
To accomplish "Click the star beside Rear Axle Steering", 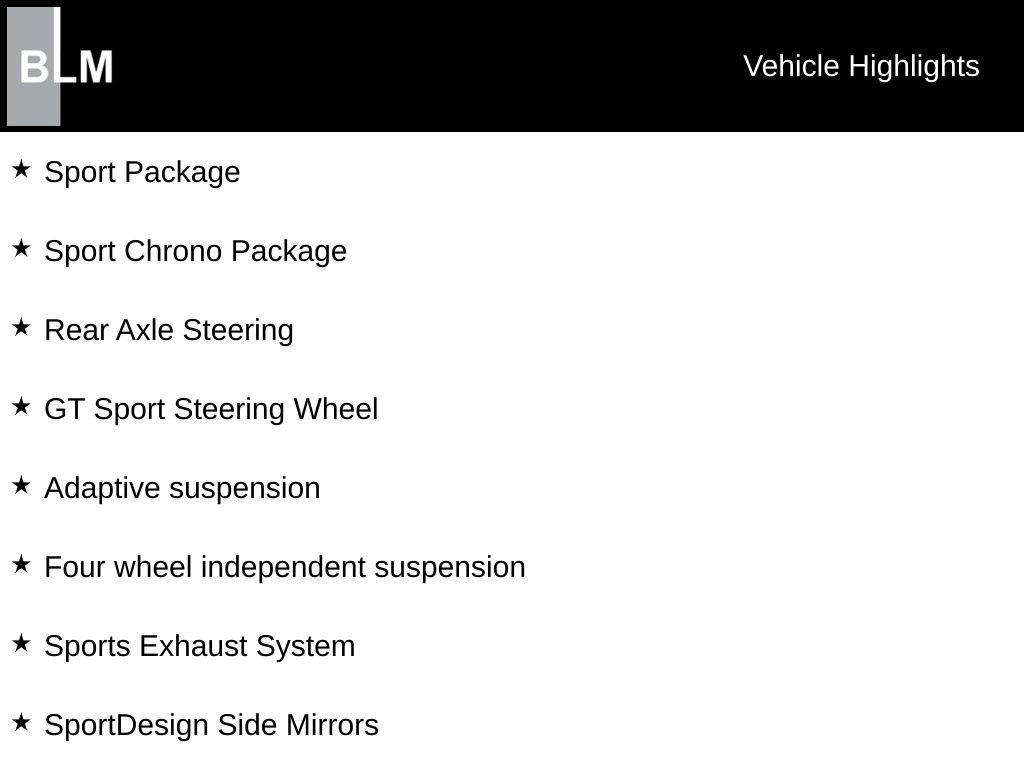I will click(x=21, y=327).
